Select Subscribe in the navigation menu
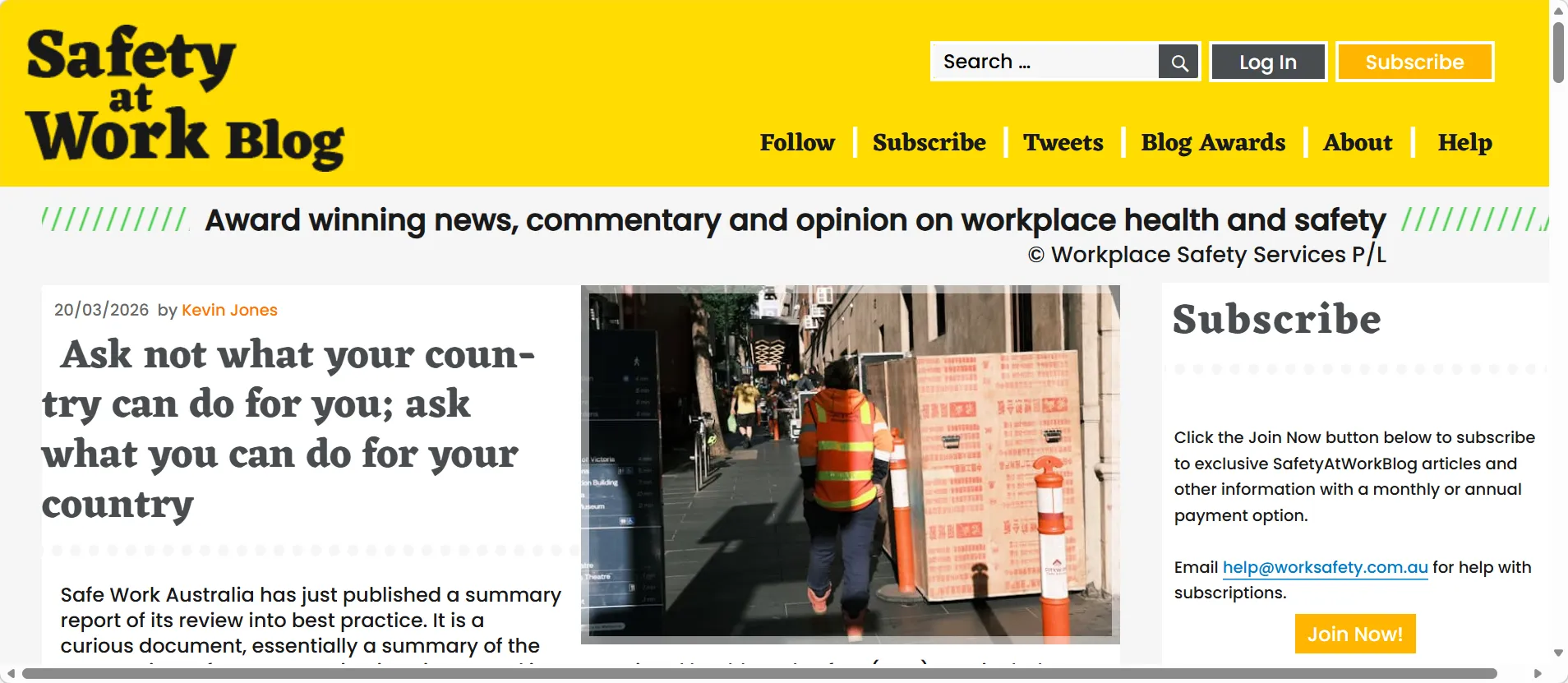This screenshot has height=683, width=1568. 929,143
